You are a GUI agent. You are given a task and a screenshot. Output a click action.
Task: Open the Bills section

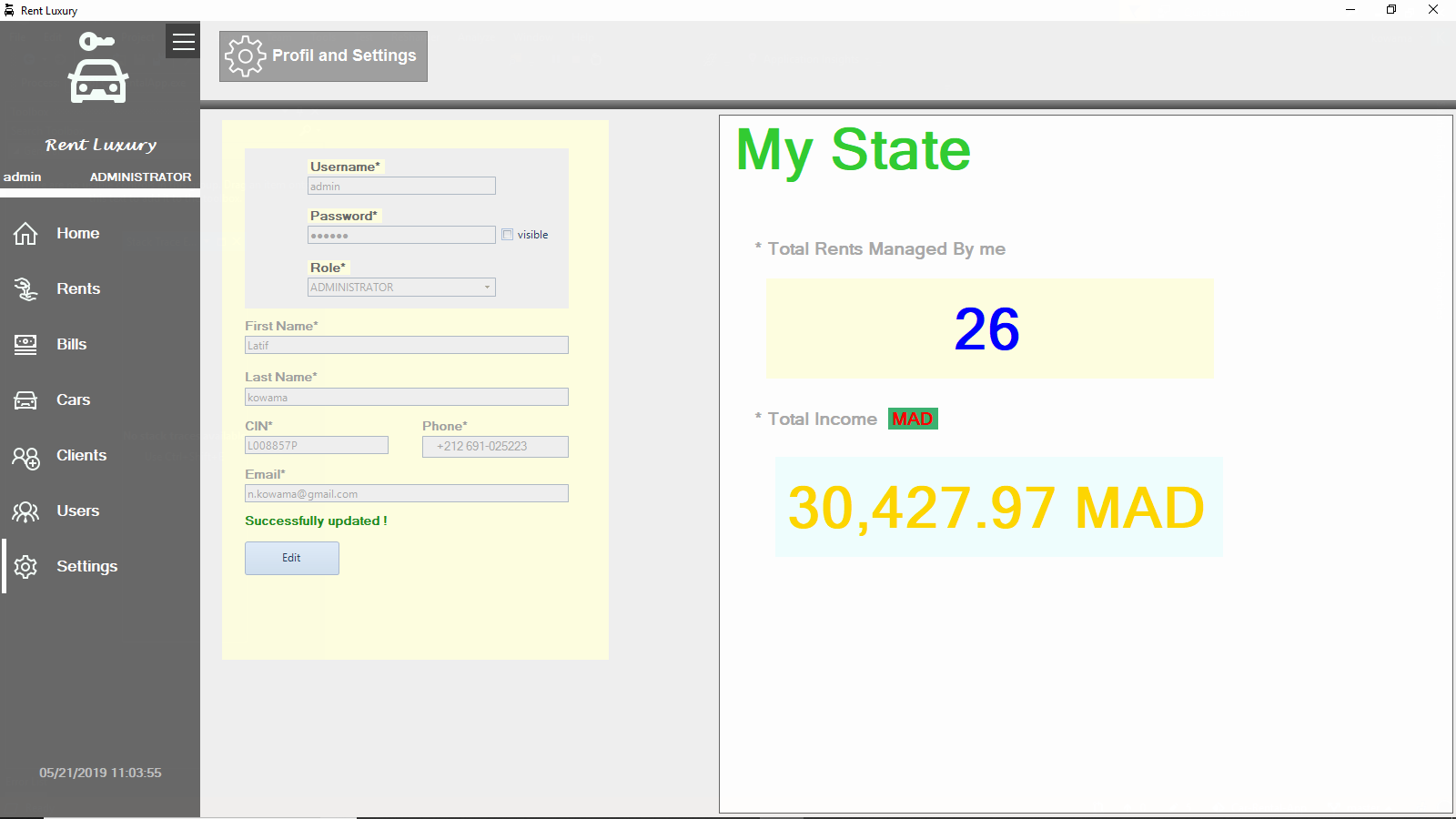point(72,345)
